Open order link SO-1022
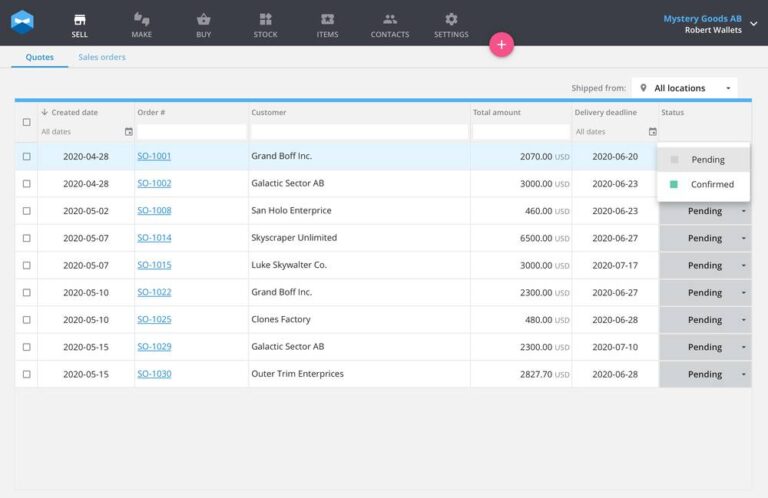This screenshot has height=498, width=768. [154, 292]
